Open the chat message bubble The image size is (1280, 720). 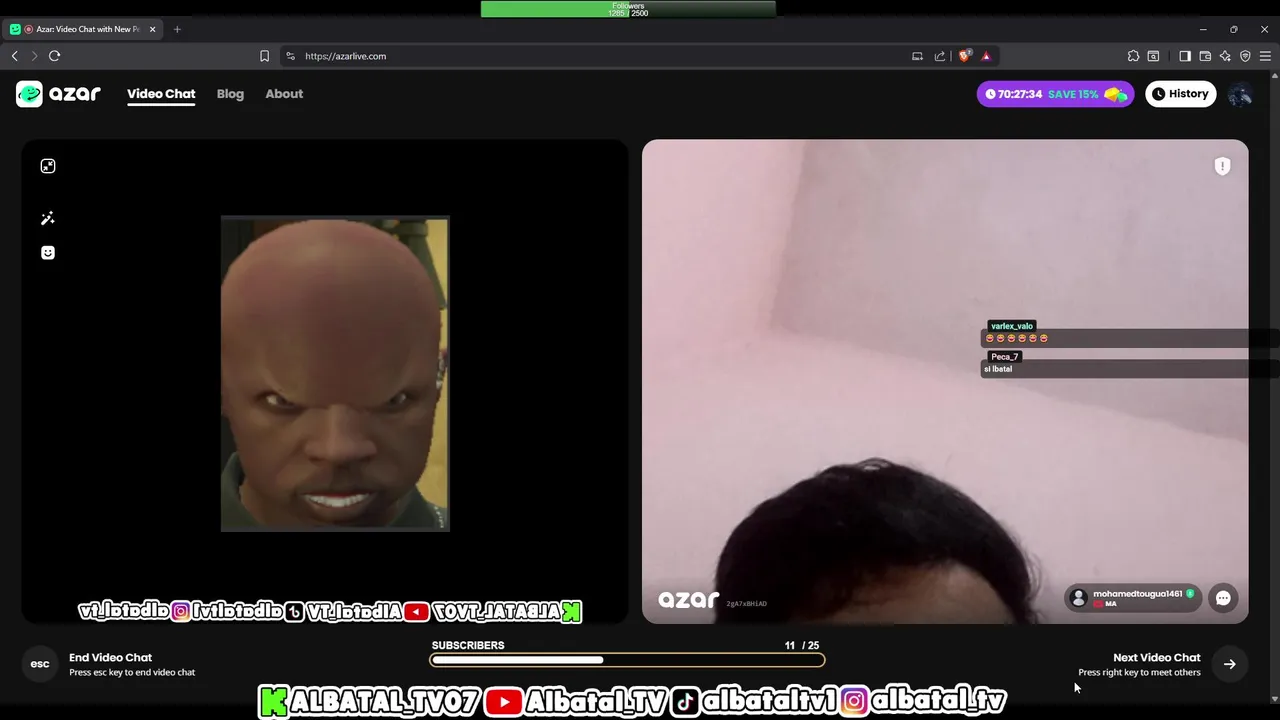[1223, 598]
